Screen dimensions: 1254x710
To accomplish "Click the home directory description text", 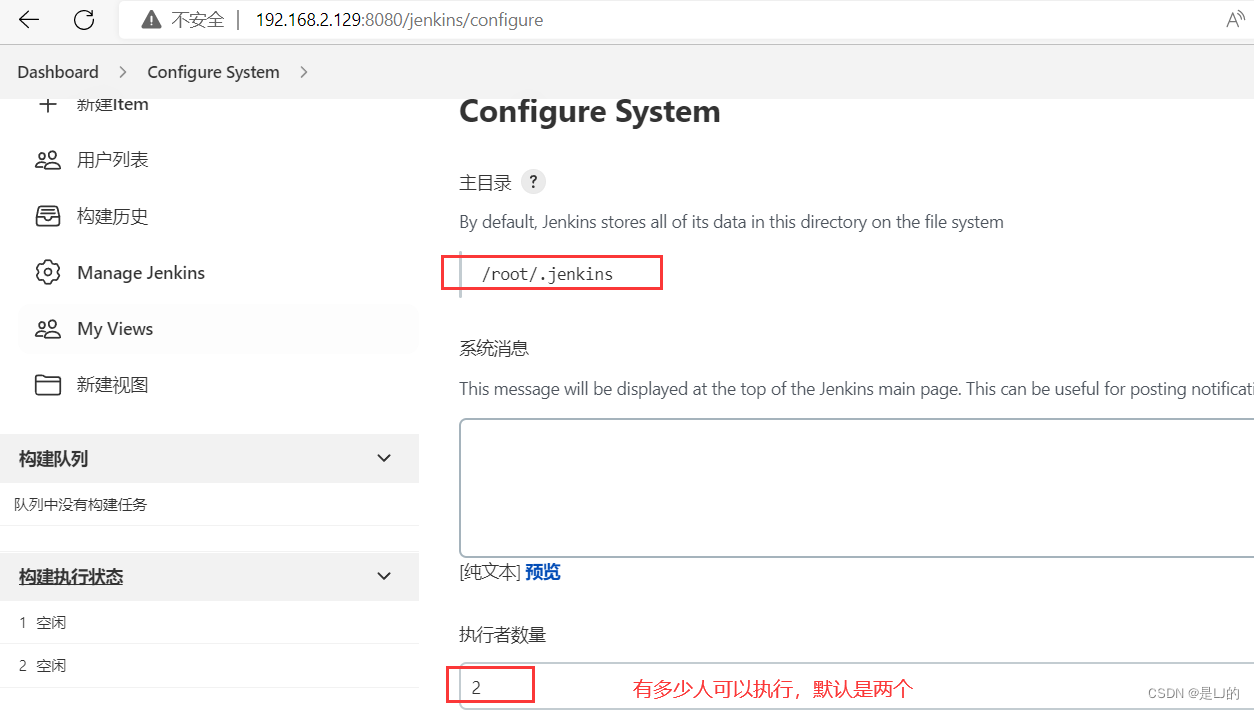I will tap(731, 222).
